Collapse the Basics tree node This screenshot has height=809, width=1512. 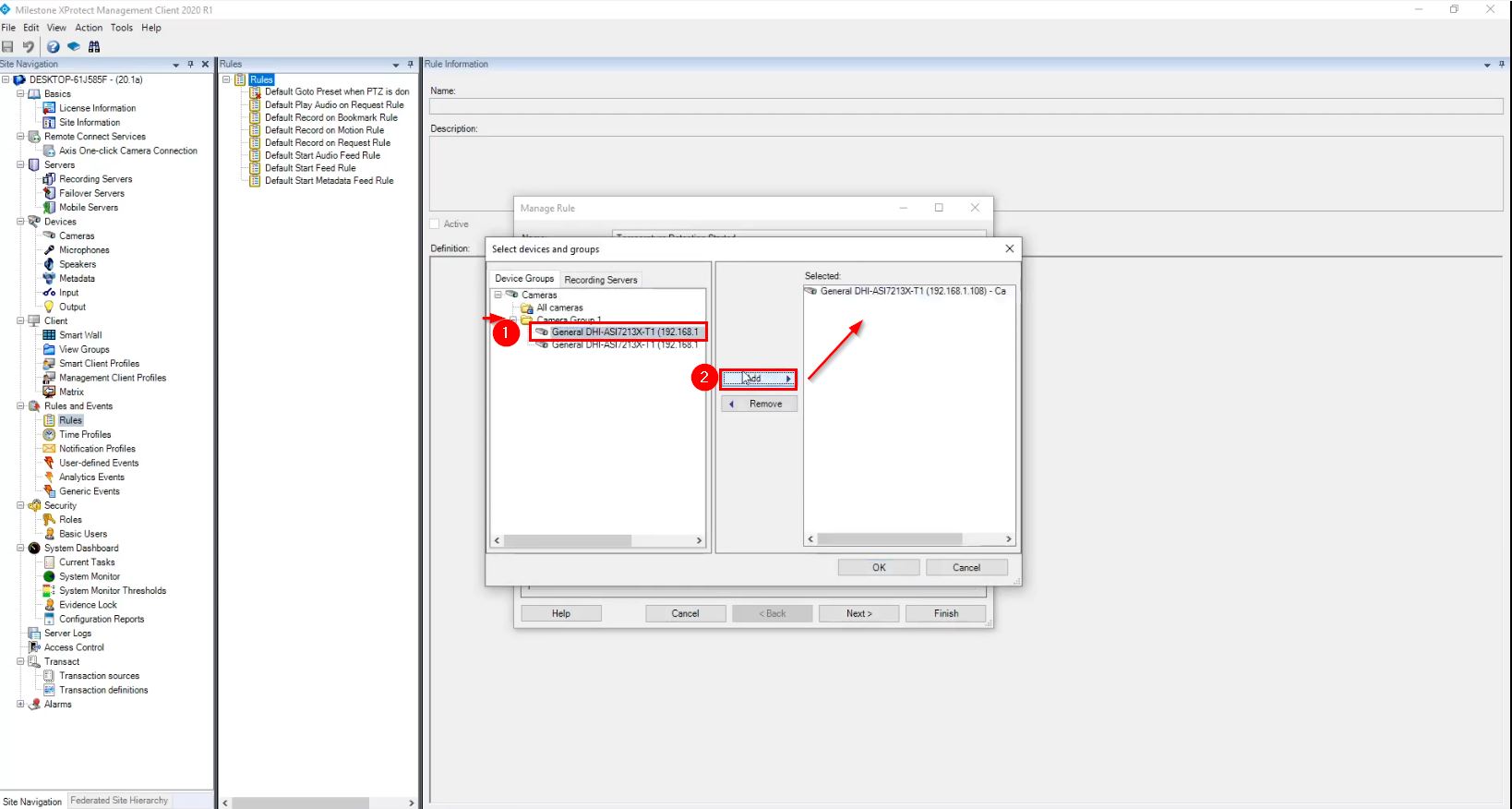20,94
